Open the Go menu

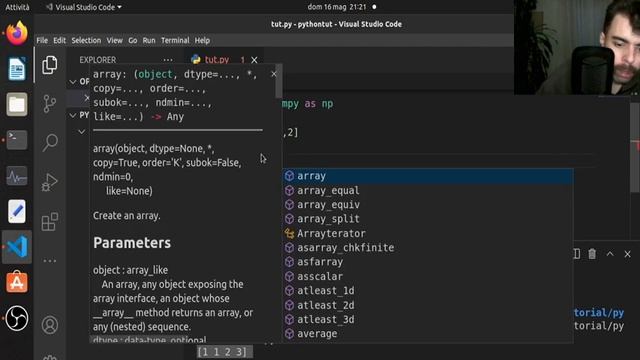133,40
